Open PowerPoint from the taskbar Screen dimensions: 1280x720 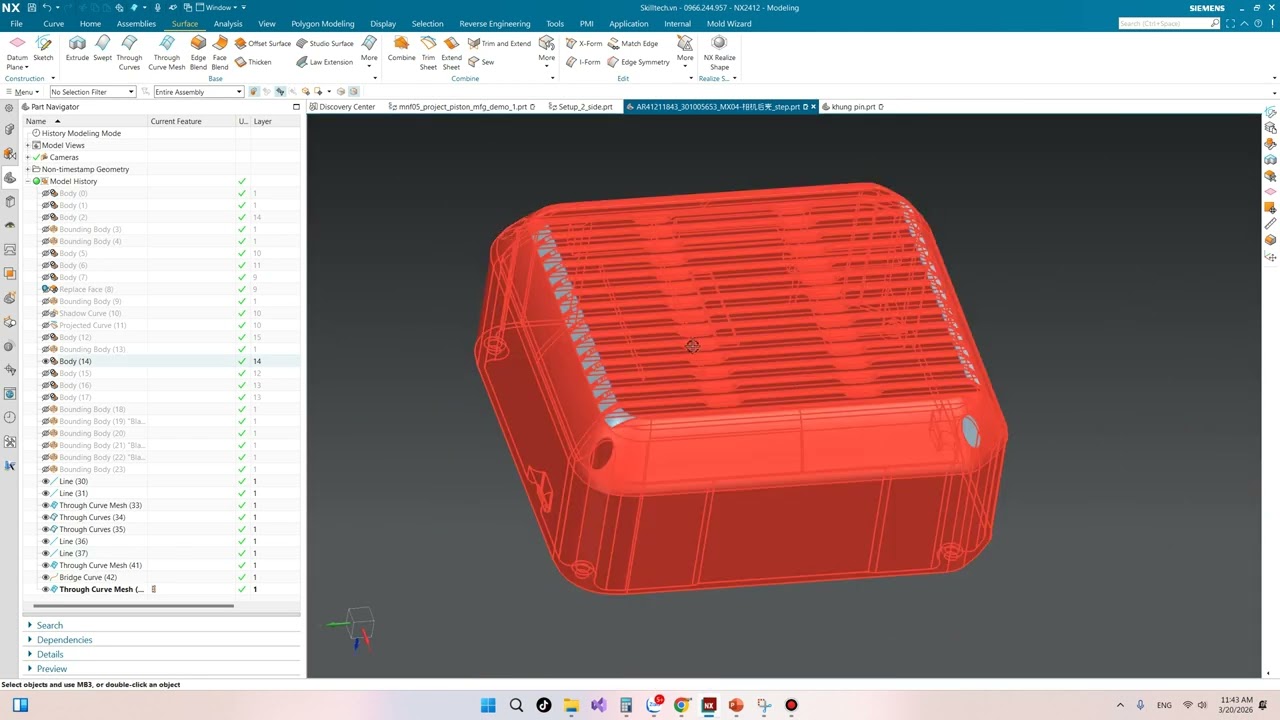(x=736, y=705)
